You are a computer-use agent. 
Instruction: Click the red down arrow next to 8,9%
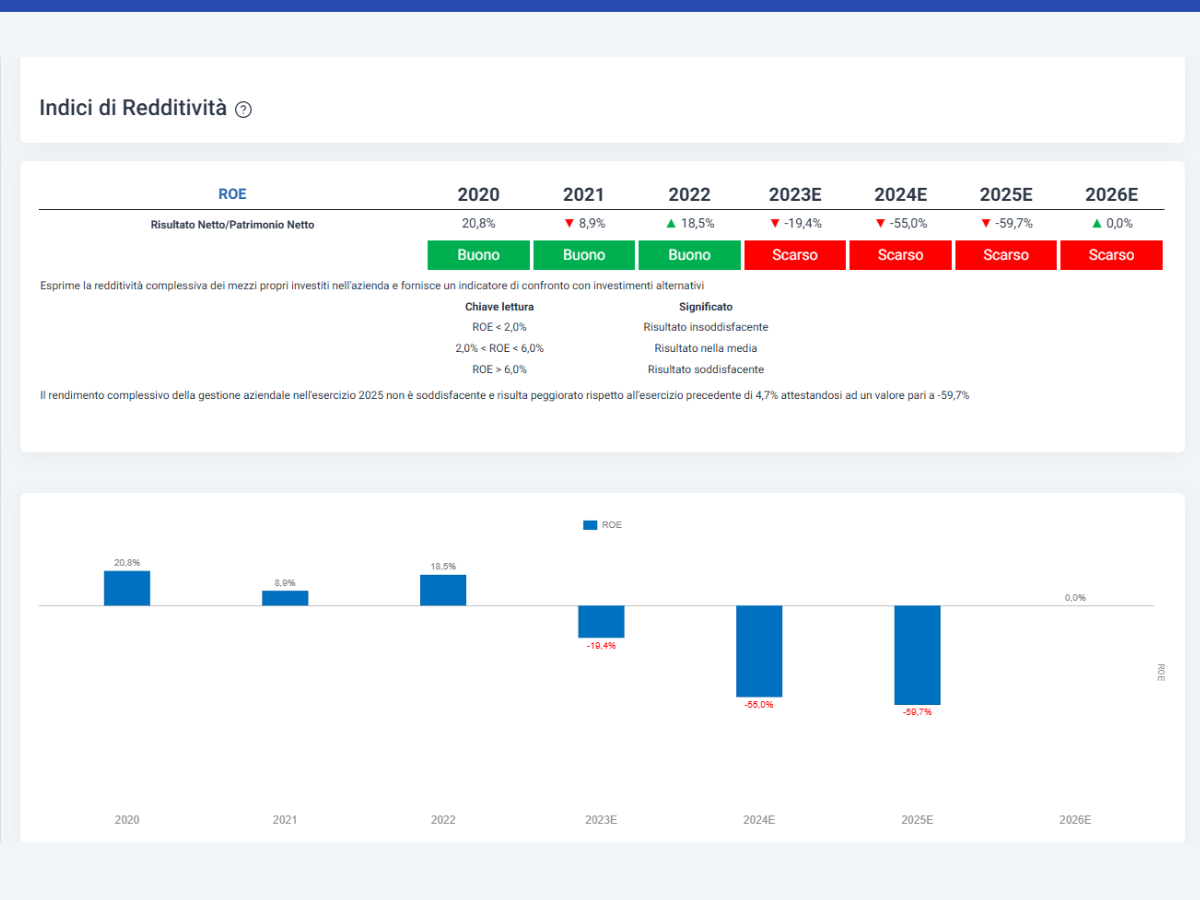click(569, 224)
